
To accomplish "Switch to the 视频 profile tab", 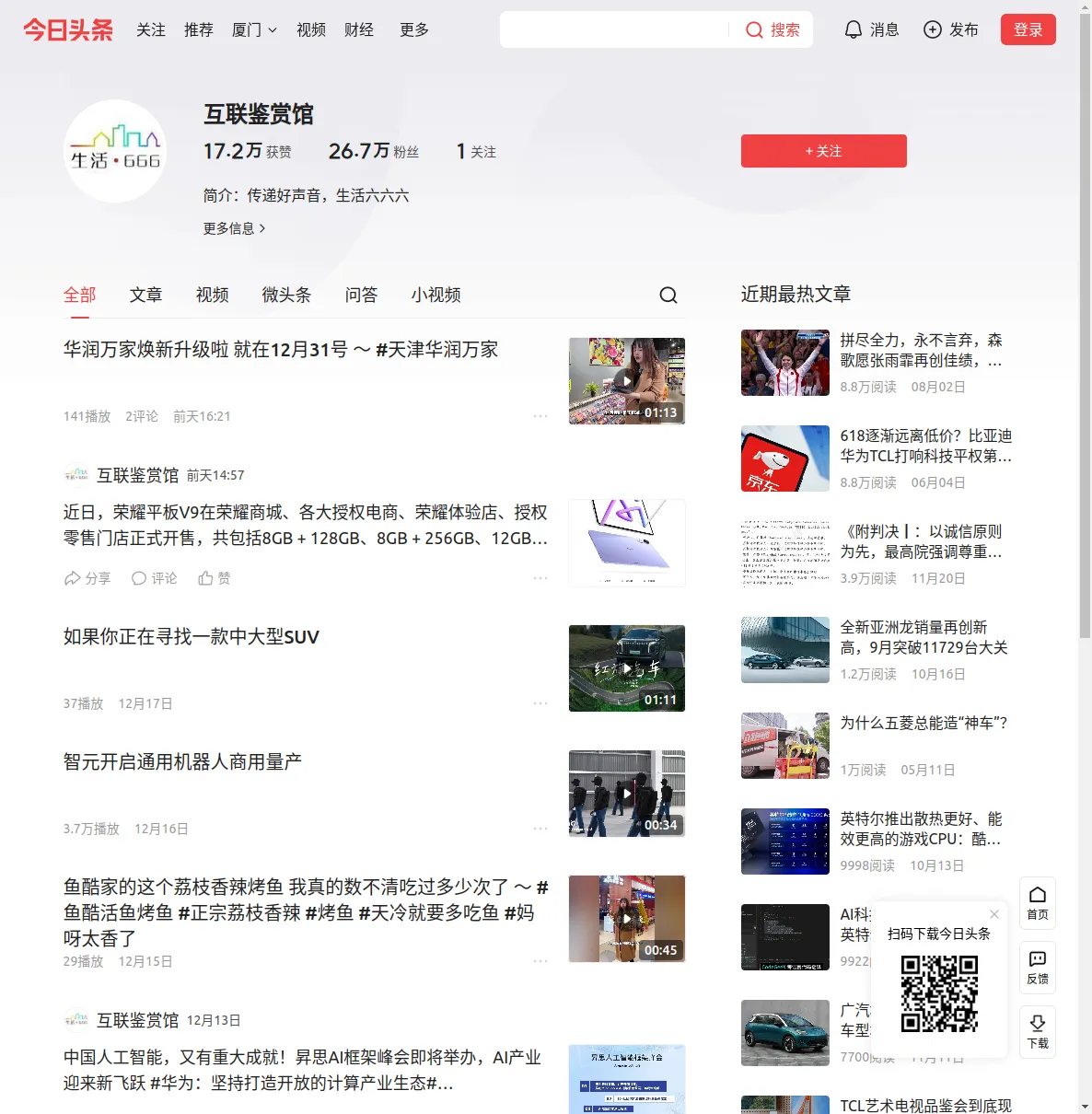I will [213, 295].
